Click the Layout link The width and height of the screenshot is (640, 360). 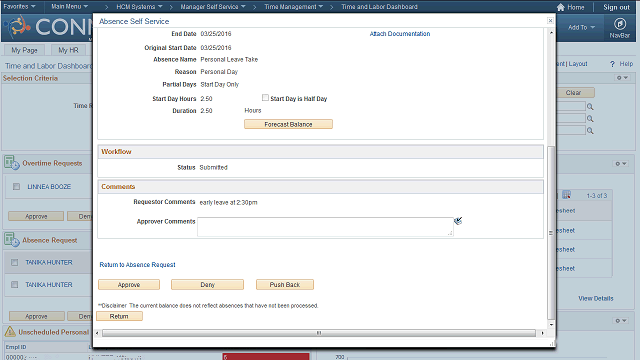[x=578, y=64]
